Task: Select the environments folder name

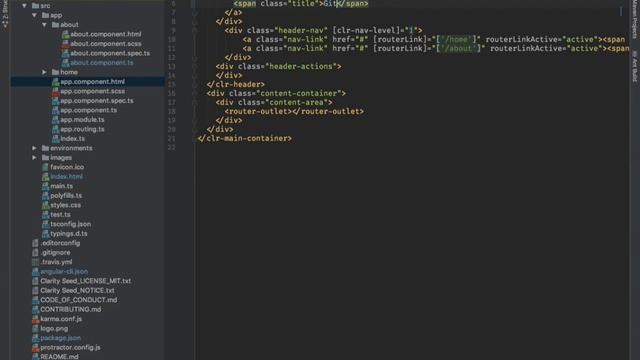Action: tap(71, 148)
